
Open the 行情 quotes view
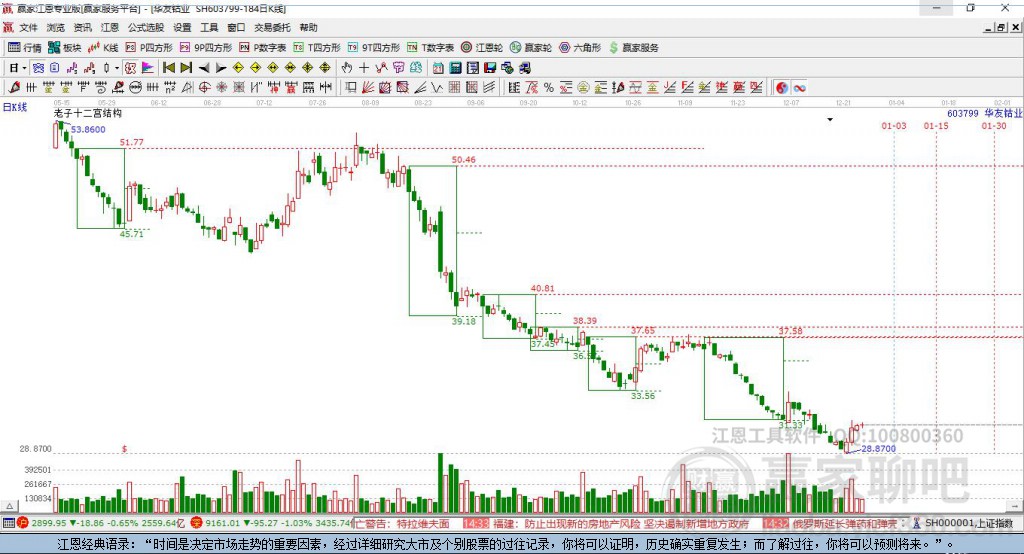click(x=25, y=48)
